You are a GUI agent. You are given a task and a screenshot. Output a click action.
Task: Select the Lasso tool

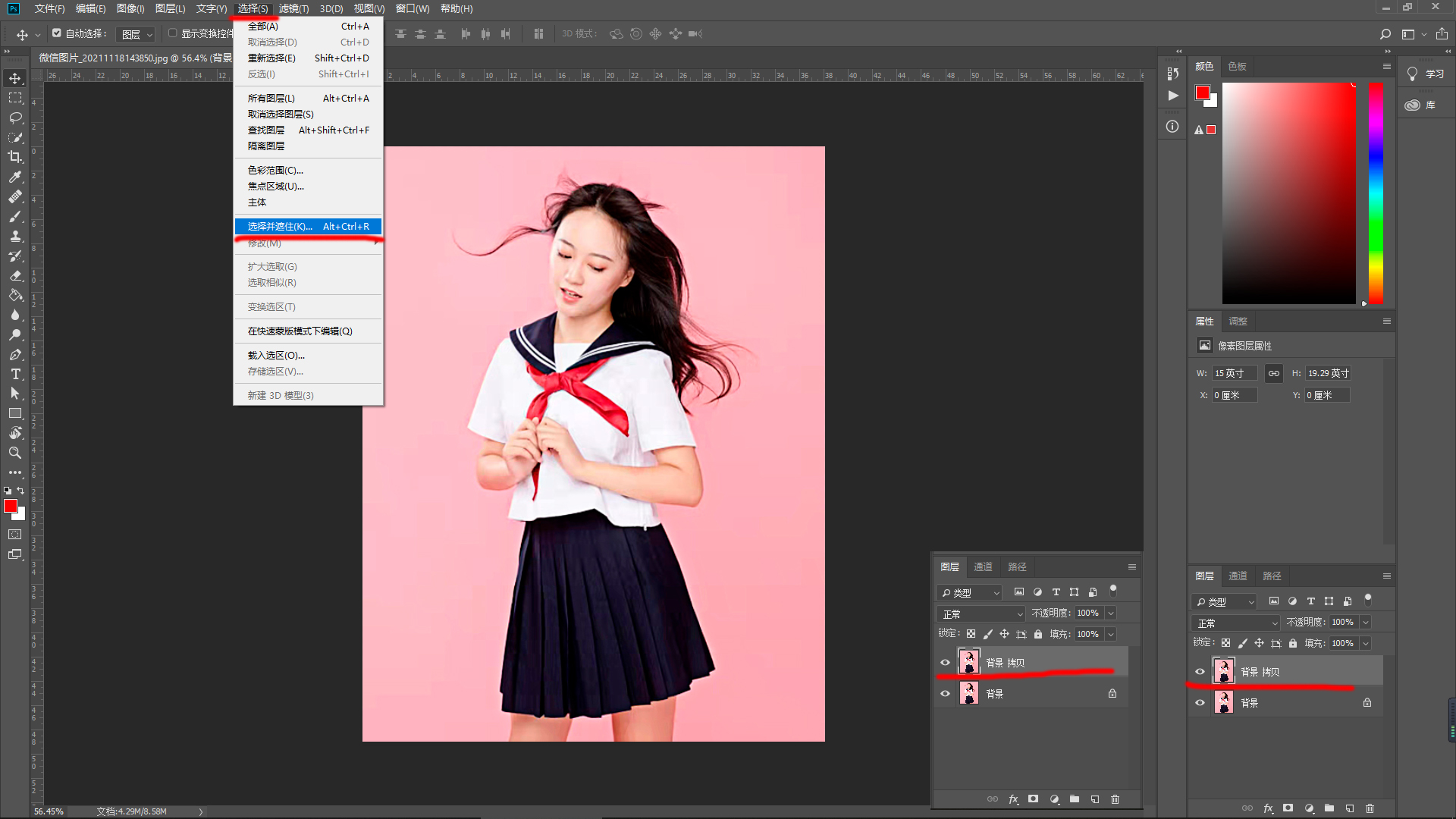15,118
